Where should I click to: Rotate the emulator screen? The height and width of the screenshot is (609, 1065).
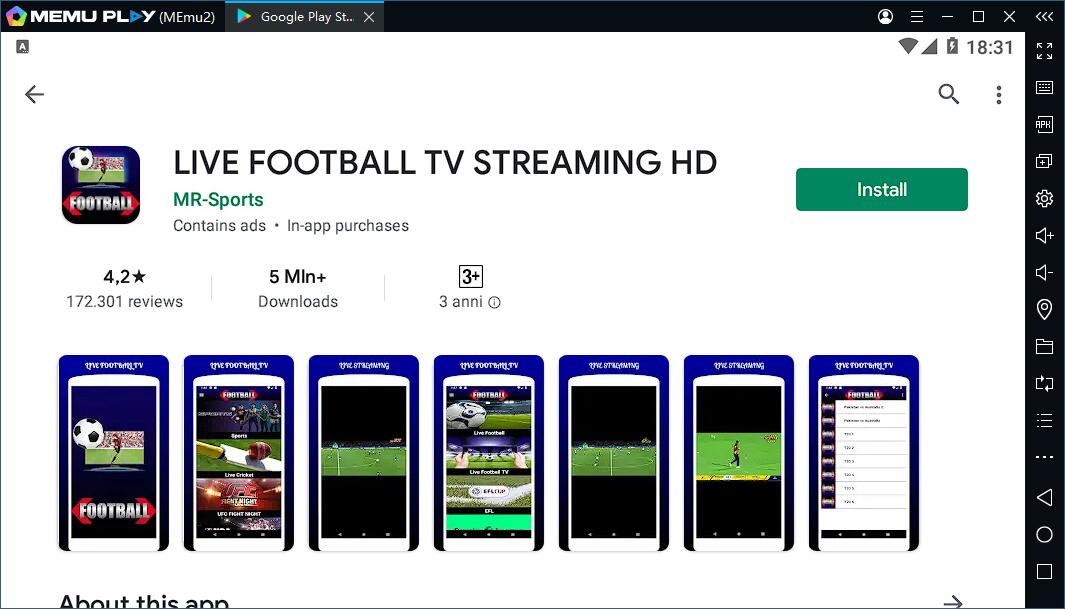1044,383
